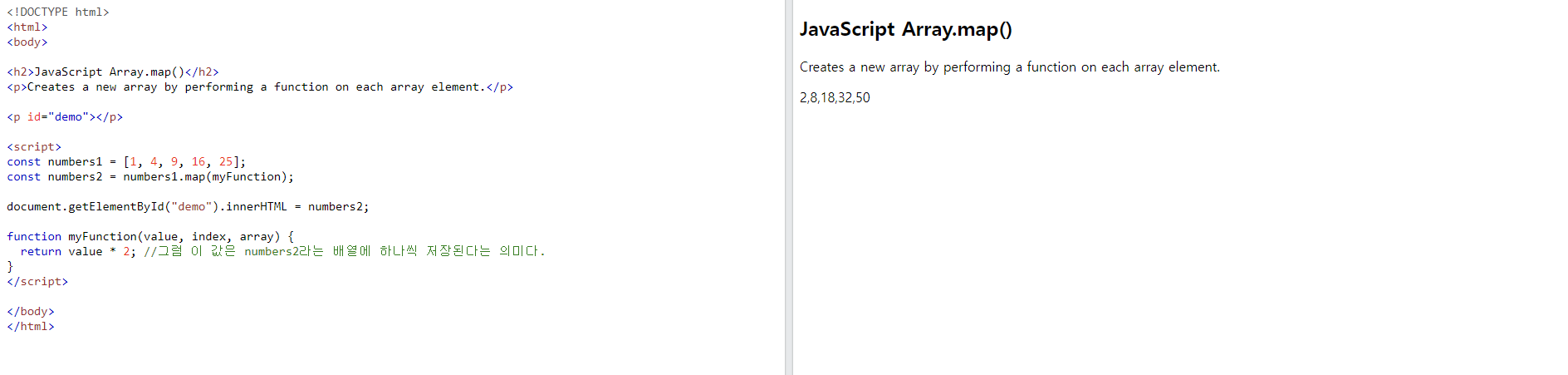
Task: Click the 'JavaScript Array.map()' result heading
Action: tap(905, 29)
